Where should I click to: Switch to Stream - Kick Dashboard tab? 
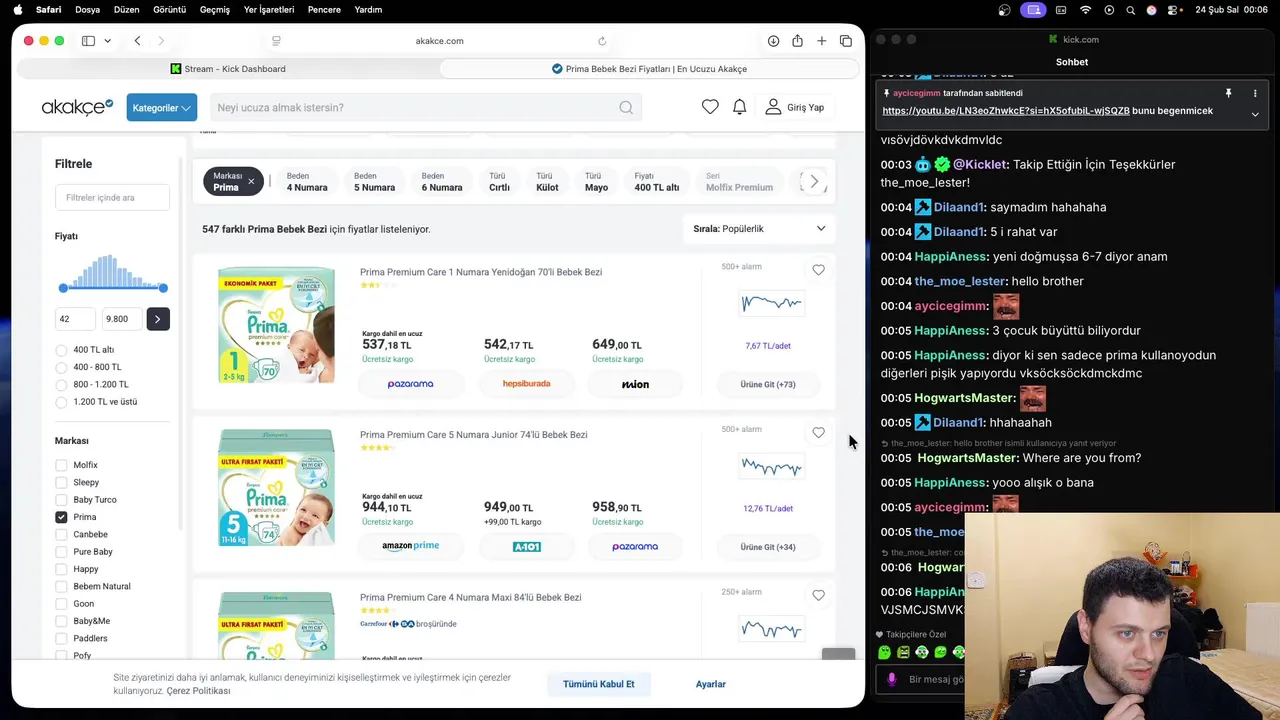(228, 69)
